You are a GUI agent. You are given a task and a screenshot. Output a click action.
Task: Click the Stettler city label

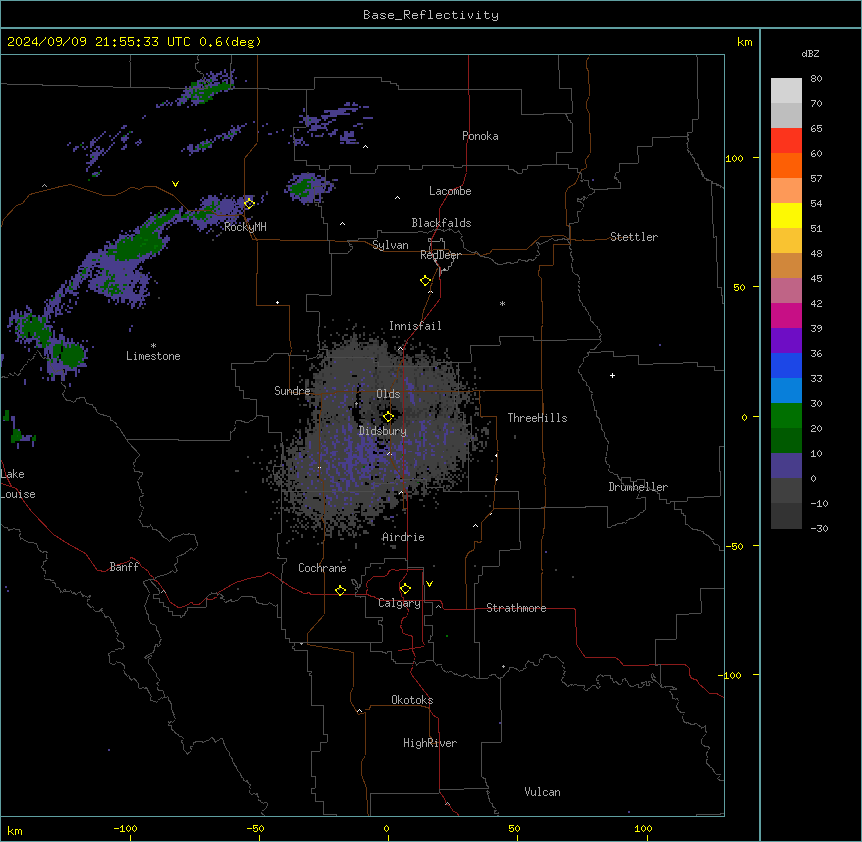click(634, 237)
